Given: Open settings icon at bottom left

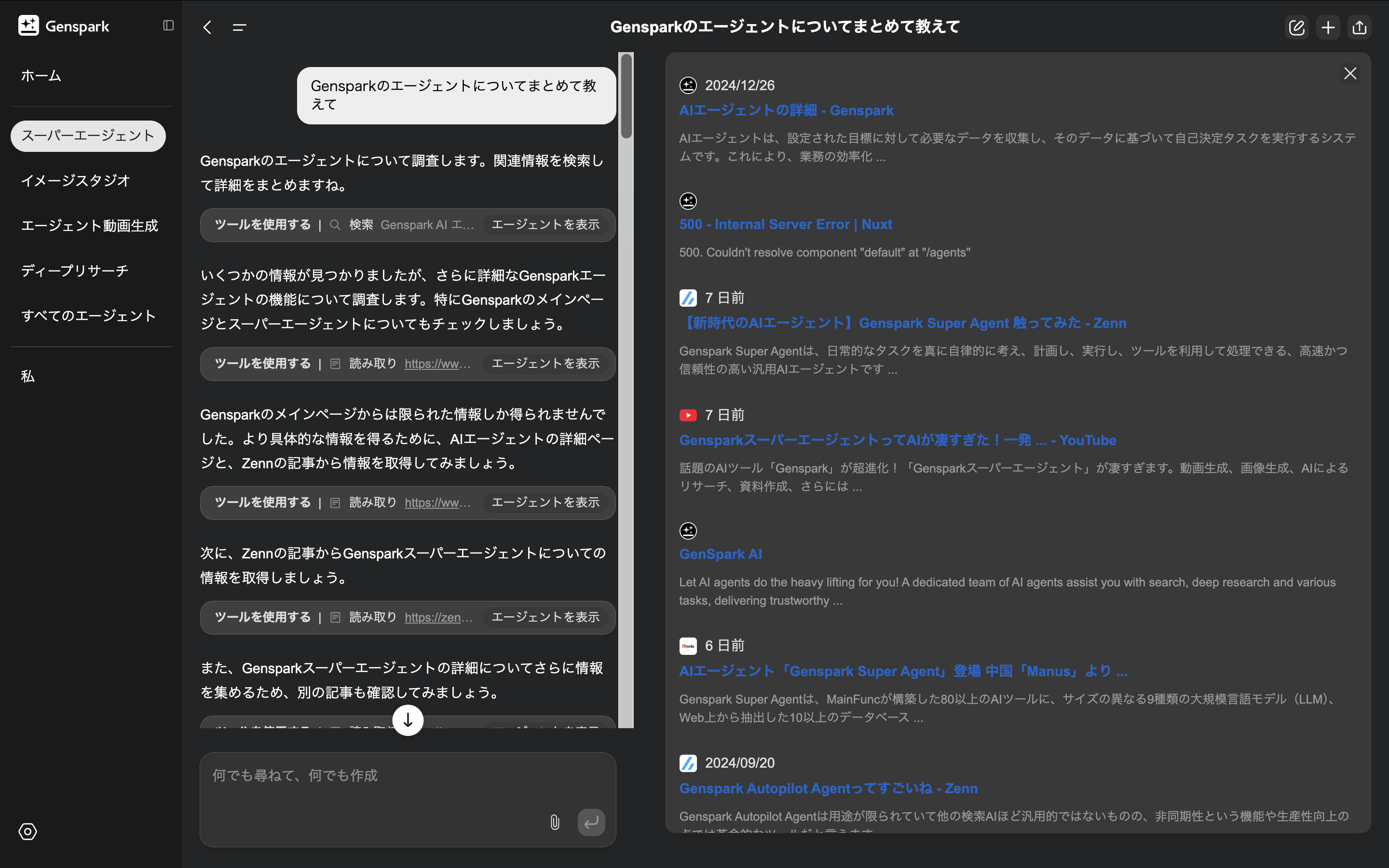Looking at the screenshot, I should [x=27, y=831].
